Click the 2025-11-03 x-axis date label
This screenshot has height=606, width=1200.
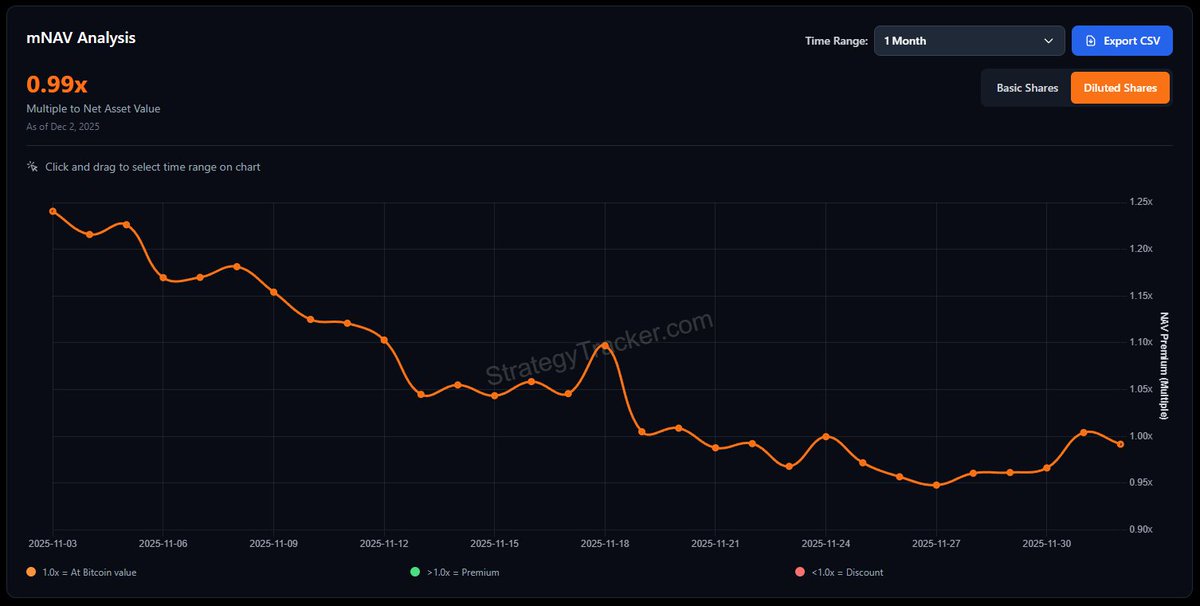(x=53, y=544)
